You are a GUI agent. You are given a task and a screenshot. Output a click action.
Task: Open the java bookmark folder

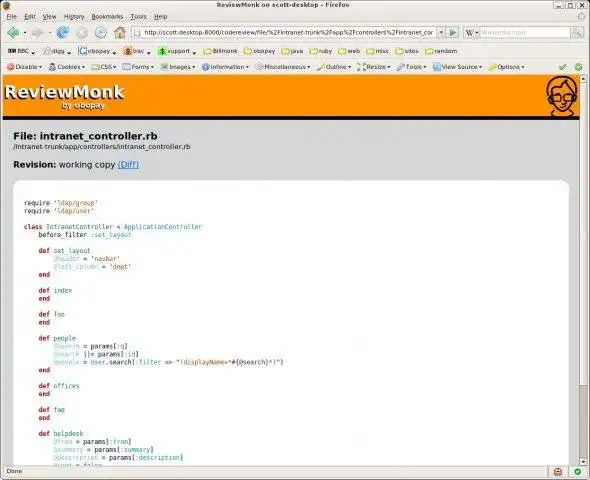(x=292, y=51)
